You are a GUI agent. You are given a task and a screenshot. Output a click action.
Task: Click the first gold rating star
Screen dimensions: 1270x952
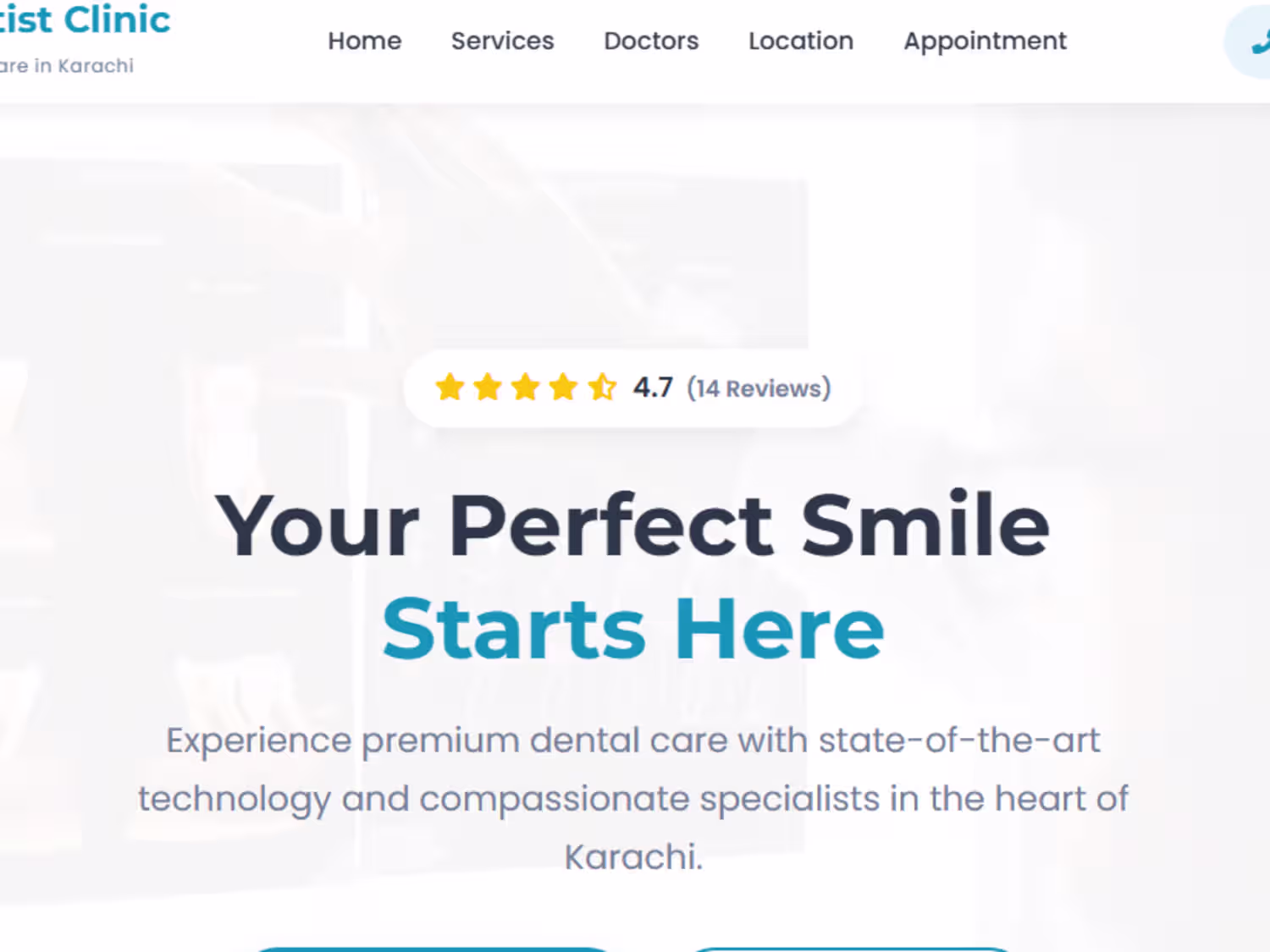tap(450, 387)
